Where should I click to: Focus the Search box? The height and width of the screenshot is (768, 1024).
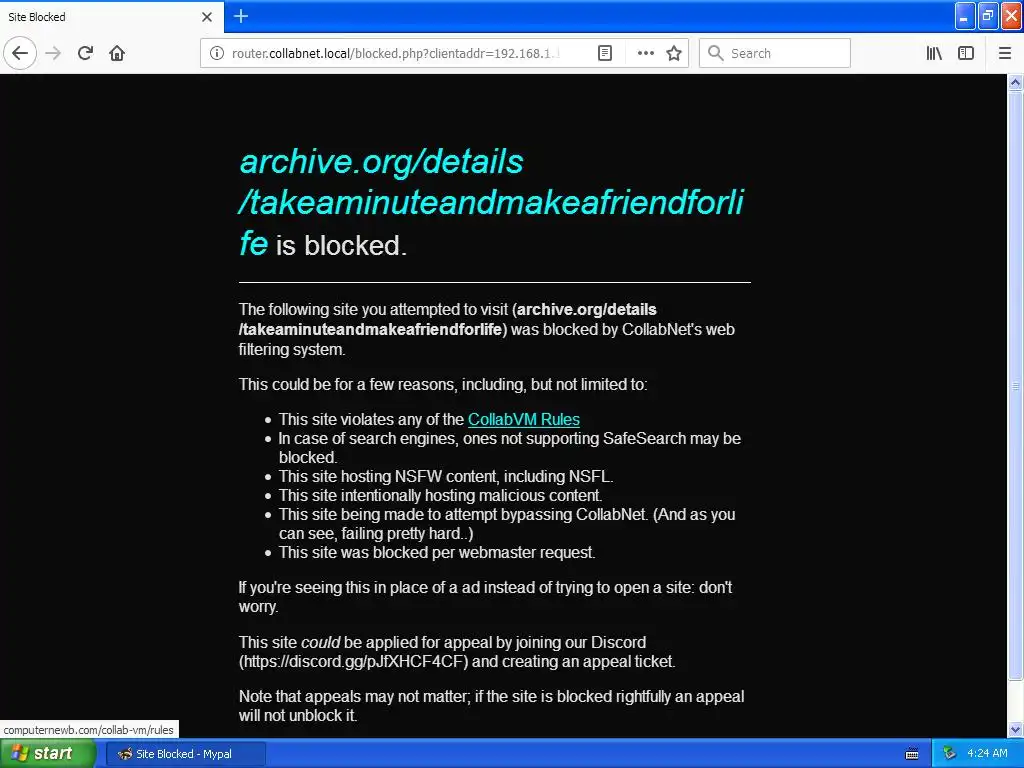(x=775, y=53)
